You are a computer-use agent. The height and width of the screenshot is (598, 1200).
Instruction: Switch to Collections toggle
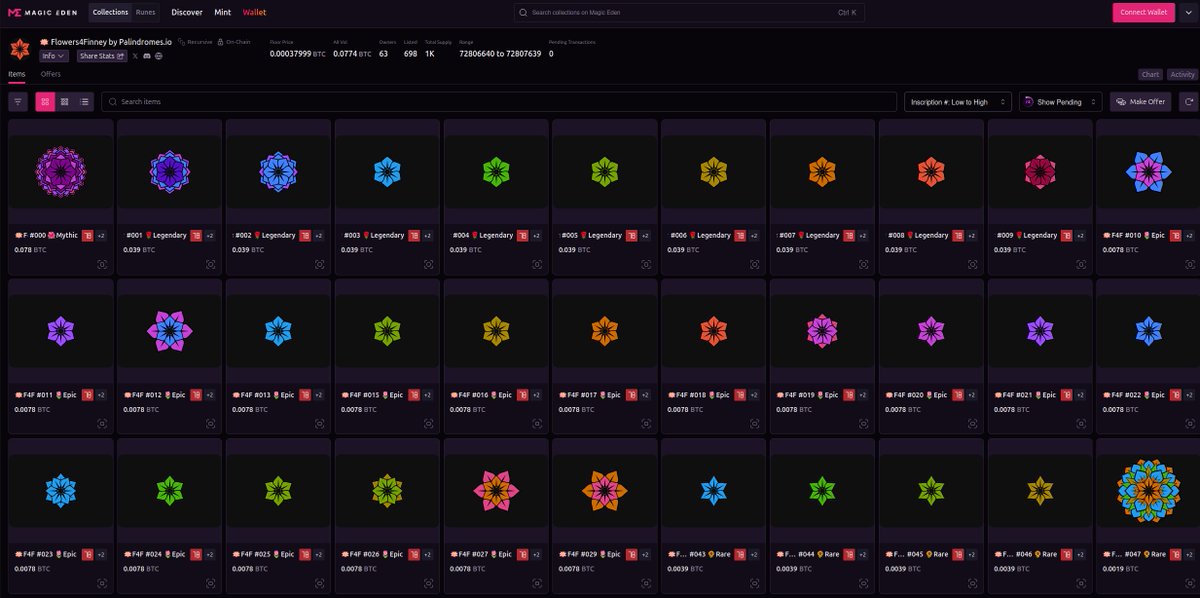110,12
